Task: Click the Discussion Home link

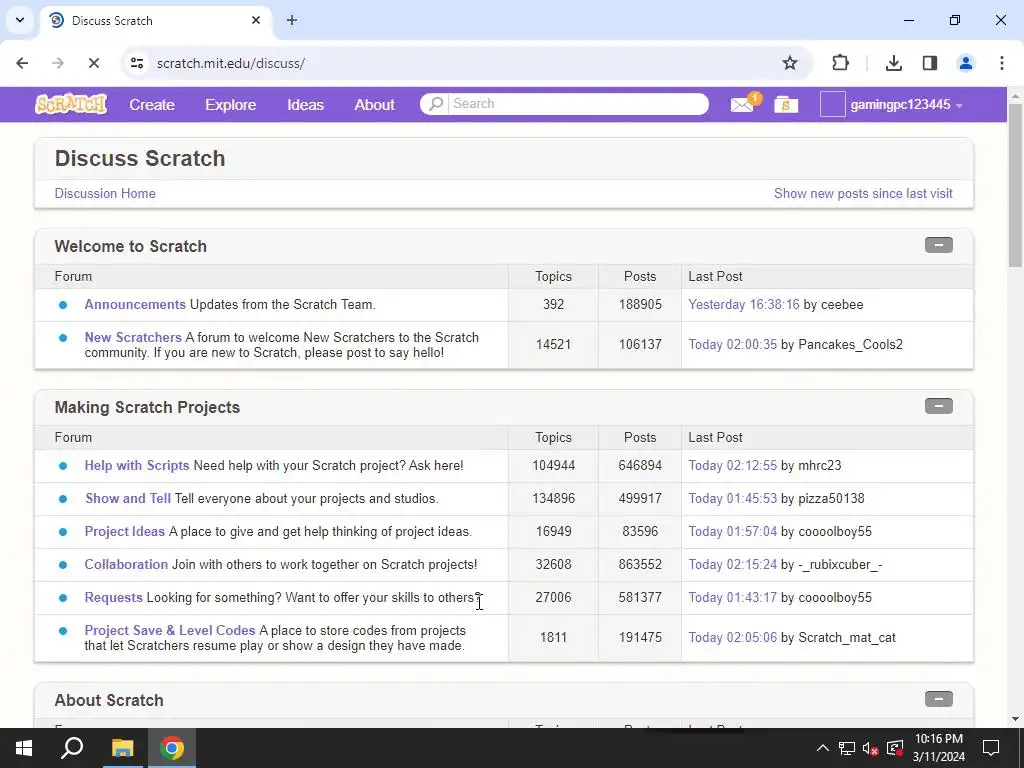Action: coord(105,193)
